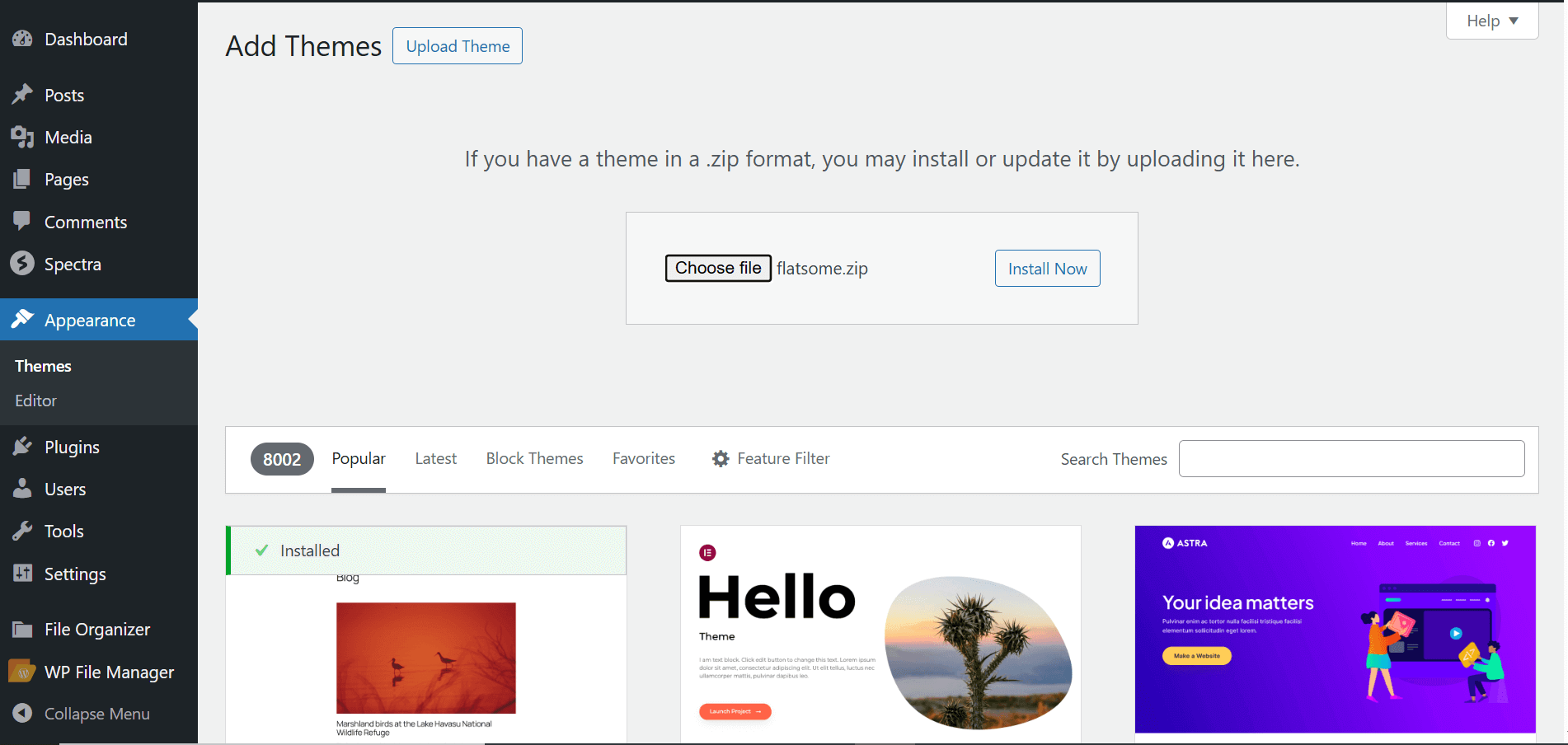1568x745 pixels.
Task: Select the Astra theme thumbnail
Action: pyautogui.click(x=1336, y=630)
